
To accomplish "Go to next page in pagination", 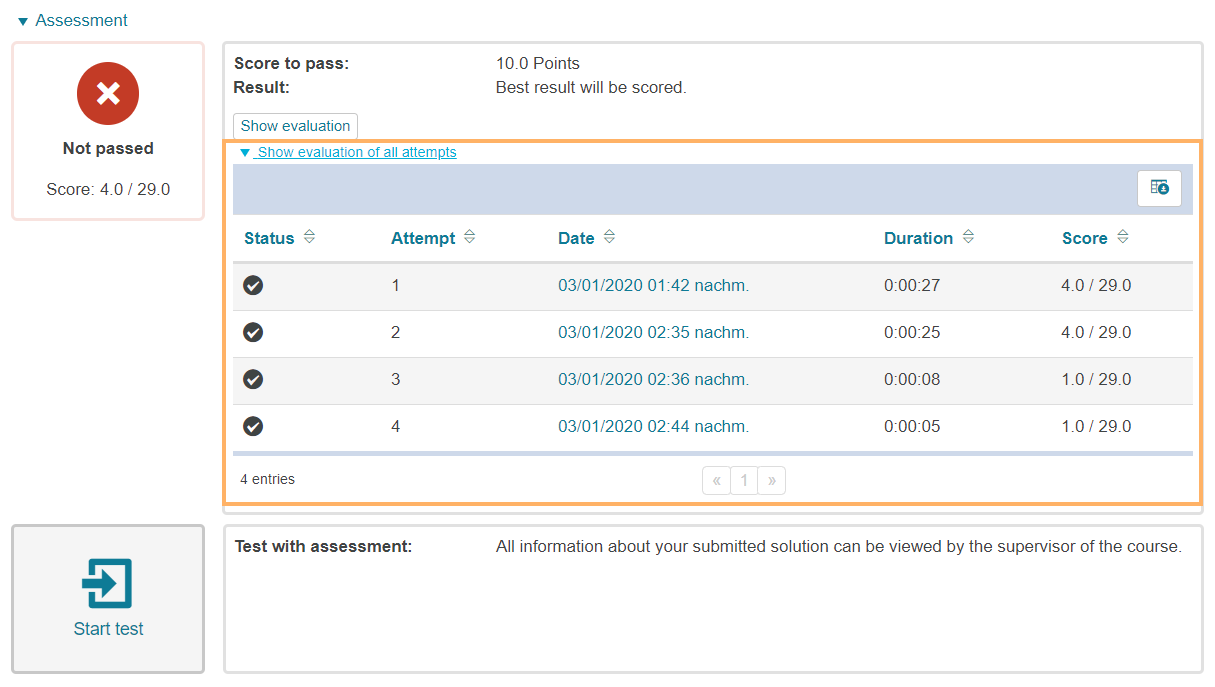I will click(771, 481).
